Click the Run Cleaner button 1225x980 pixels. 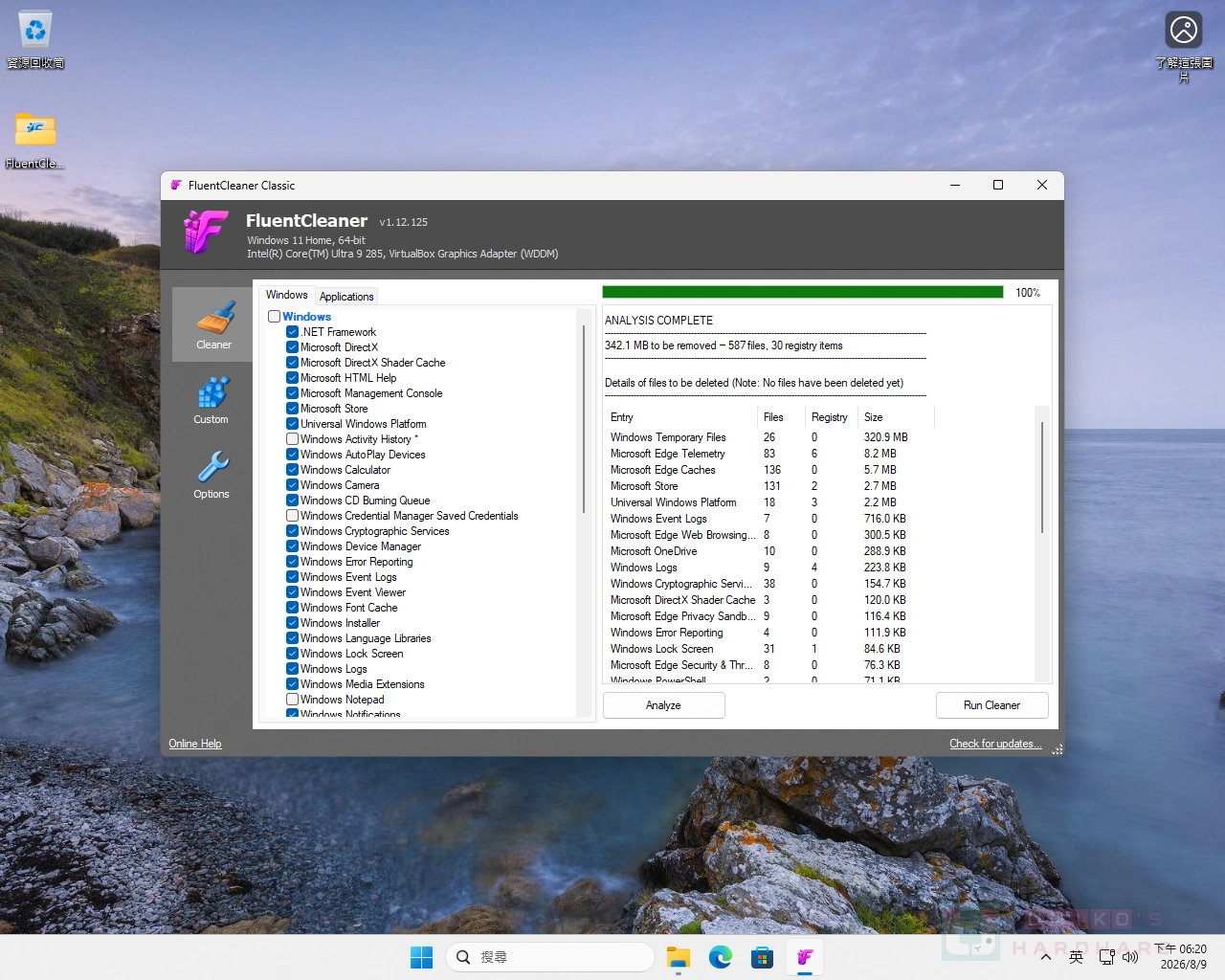coord(991,705)
